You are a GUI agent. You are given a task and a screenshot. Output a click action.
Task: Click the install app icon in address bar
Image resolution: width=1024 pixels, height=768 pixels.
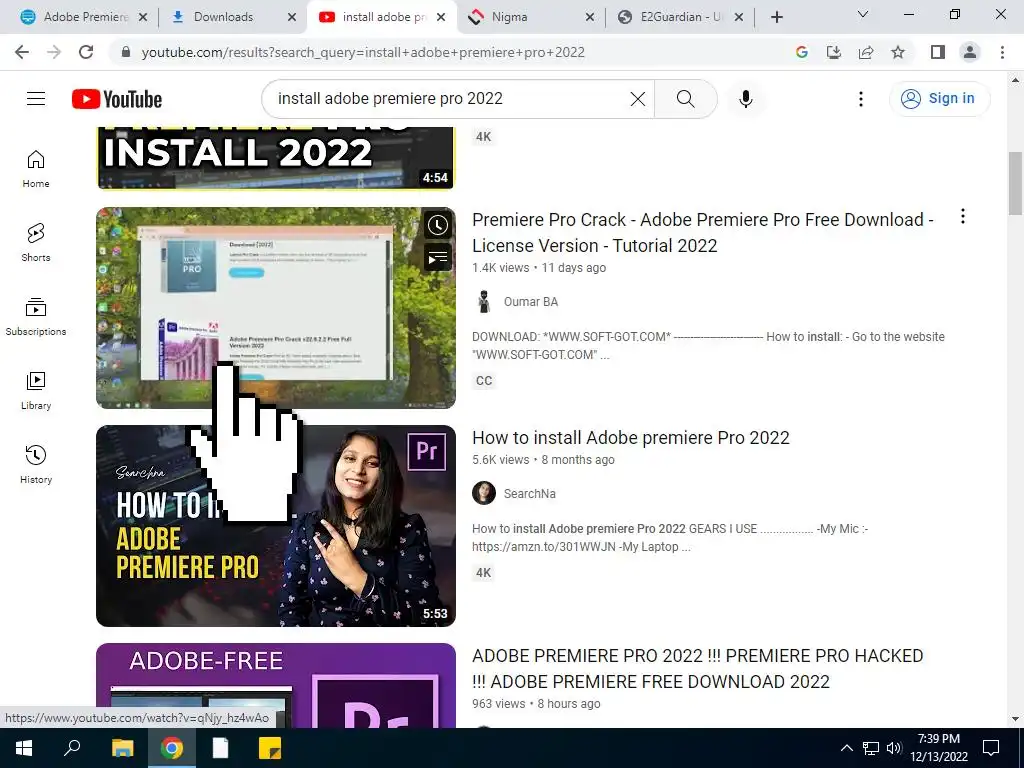[x=834, y=52]
